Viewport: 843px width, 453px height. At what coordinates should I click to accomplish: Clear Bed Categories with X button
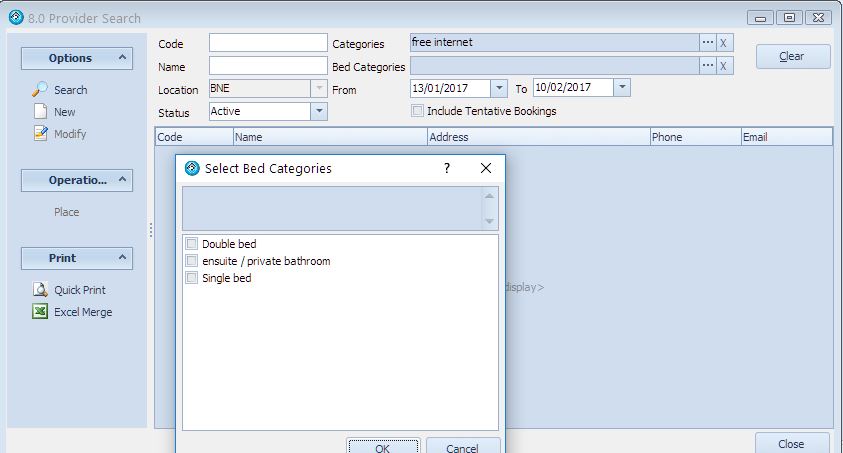pos(724,66)
